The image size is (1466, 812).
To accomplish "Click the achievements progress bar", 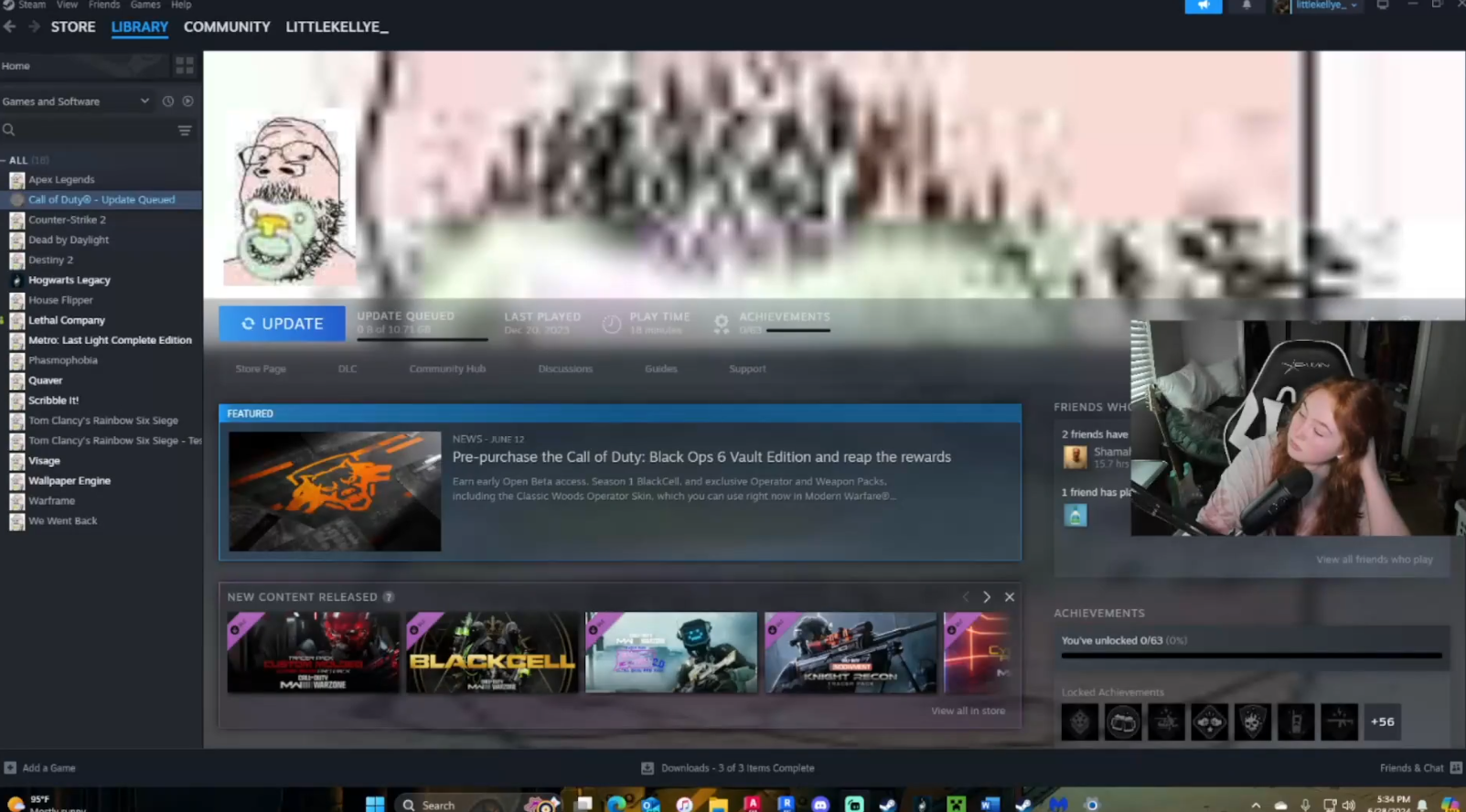I will [x=1250, y=656].
